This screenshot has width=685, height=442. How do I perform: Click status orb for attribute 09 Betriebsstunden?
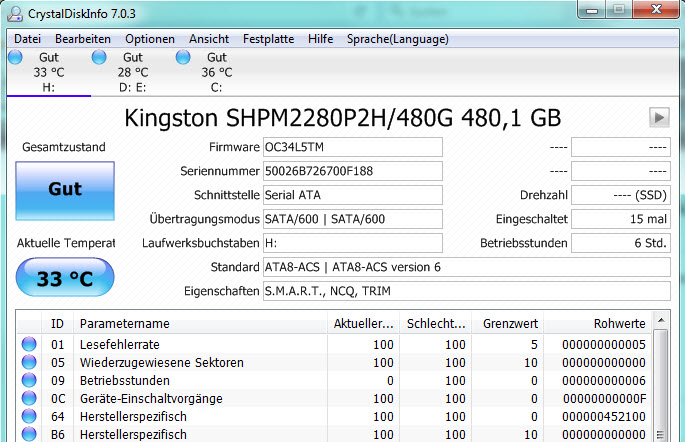pos(29,380)
